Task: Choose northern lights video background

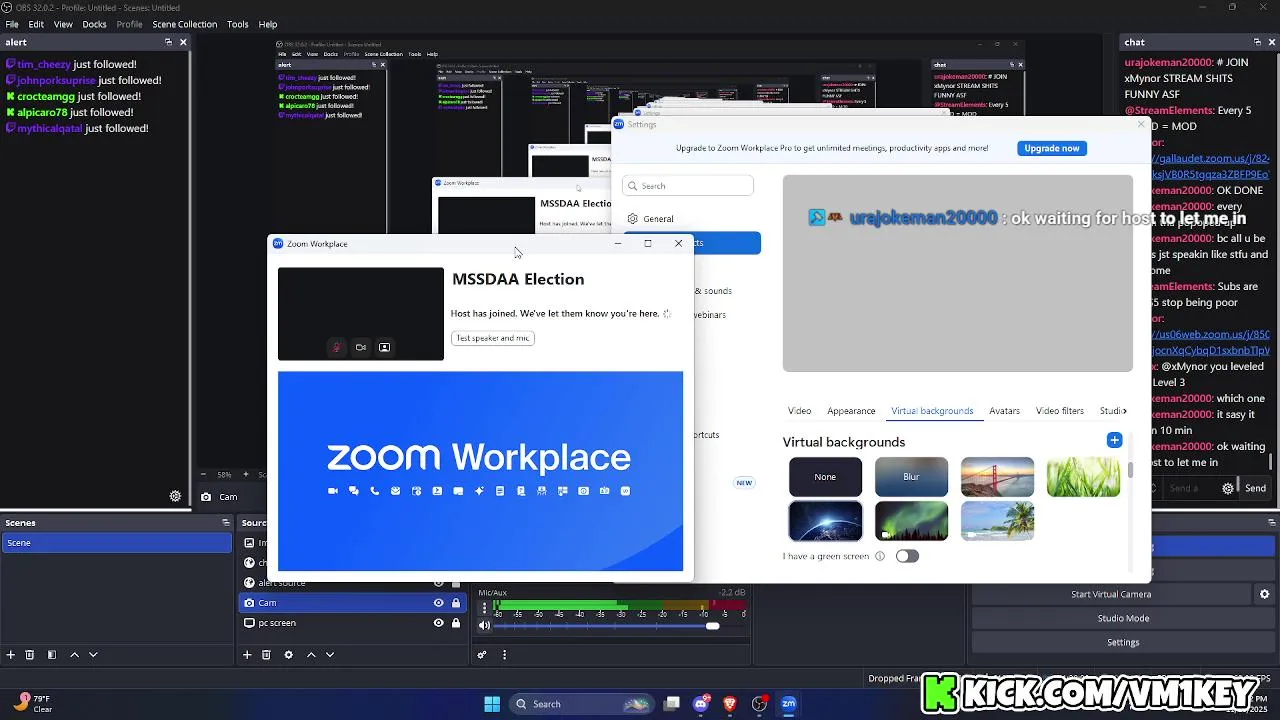Action: point(911,521)
